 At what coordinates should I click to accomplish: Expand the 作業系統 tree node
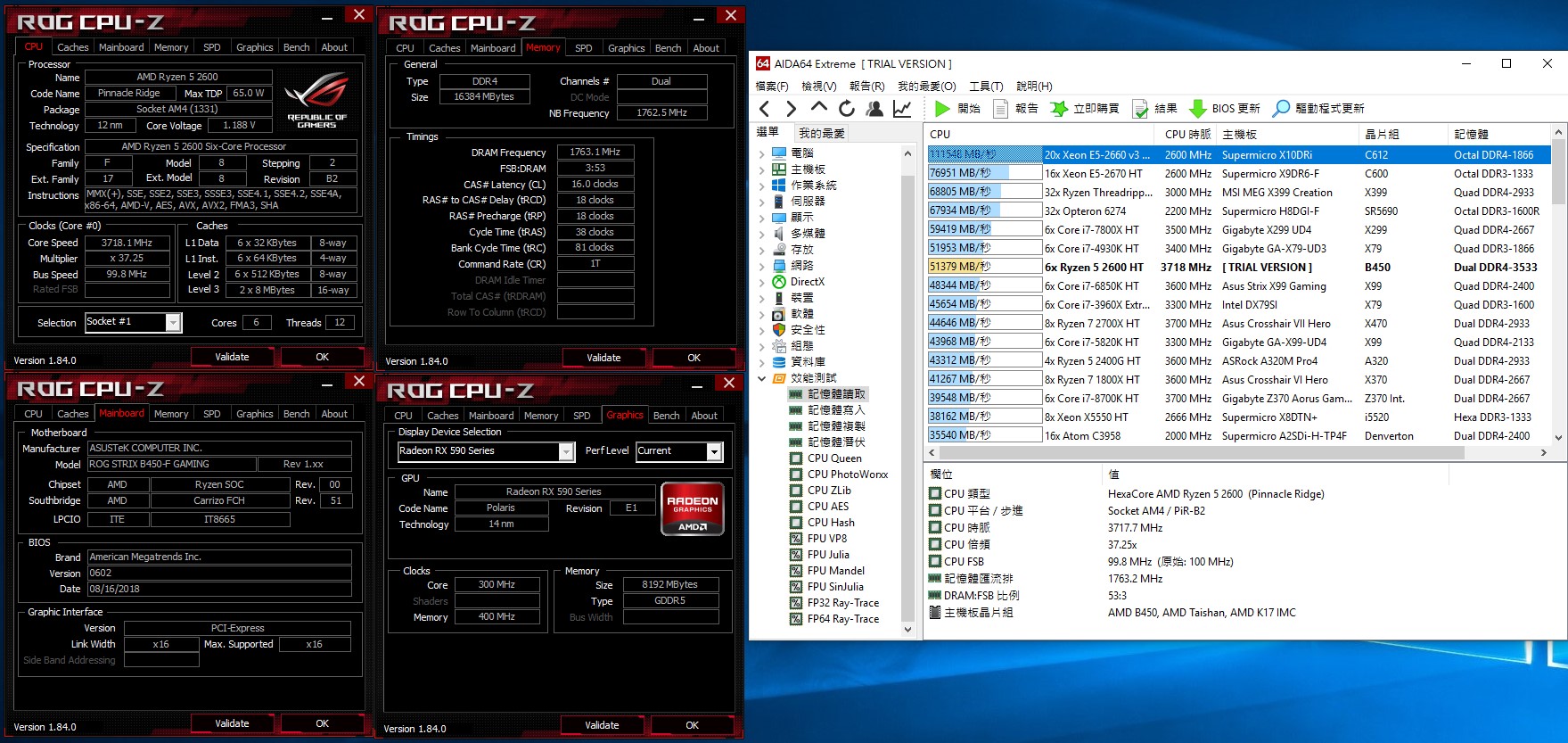[x=761, y=186]
